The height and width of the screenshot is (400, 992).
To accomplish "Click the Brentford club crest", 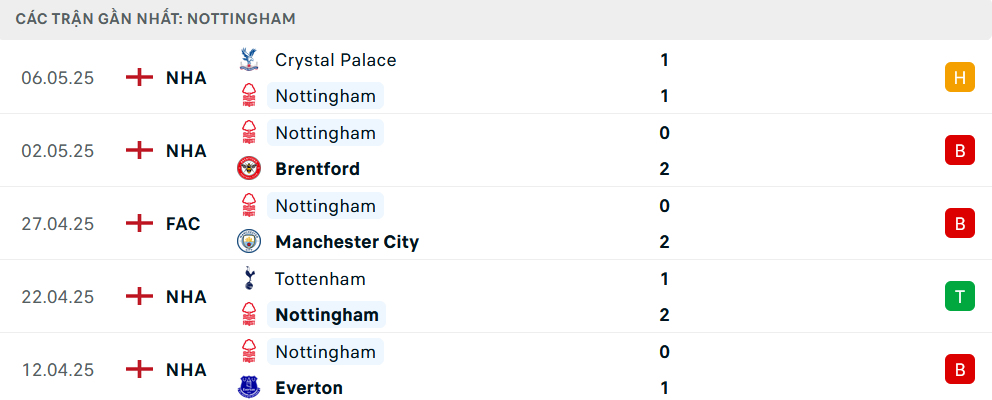I will (249, 169).
